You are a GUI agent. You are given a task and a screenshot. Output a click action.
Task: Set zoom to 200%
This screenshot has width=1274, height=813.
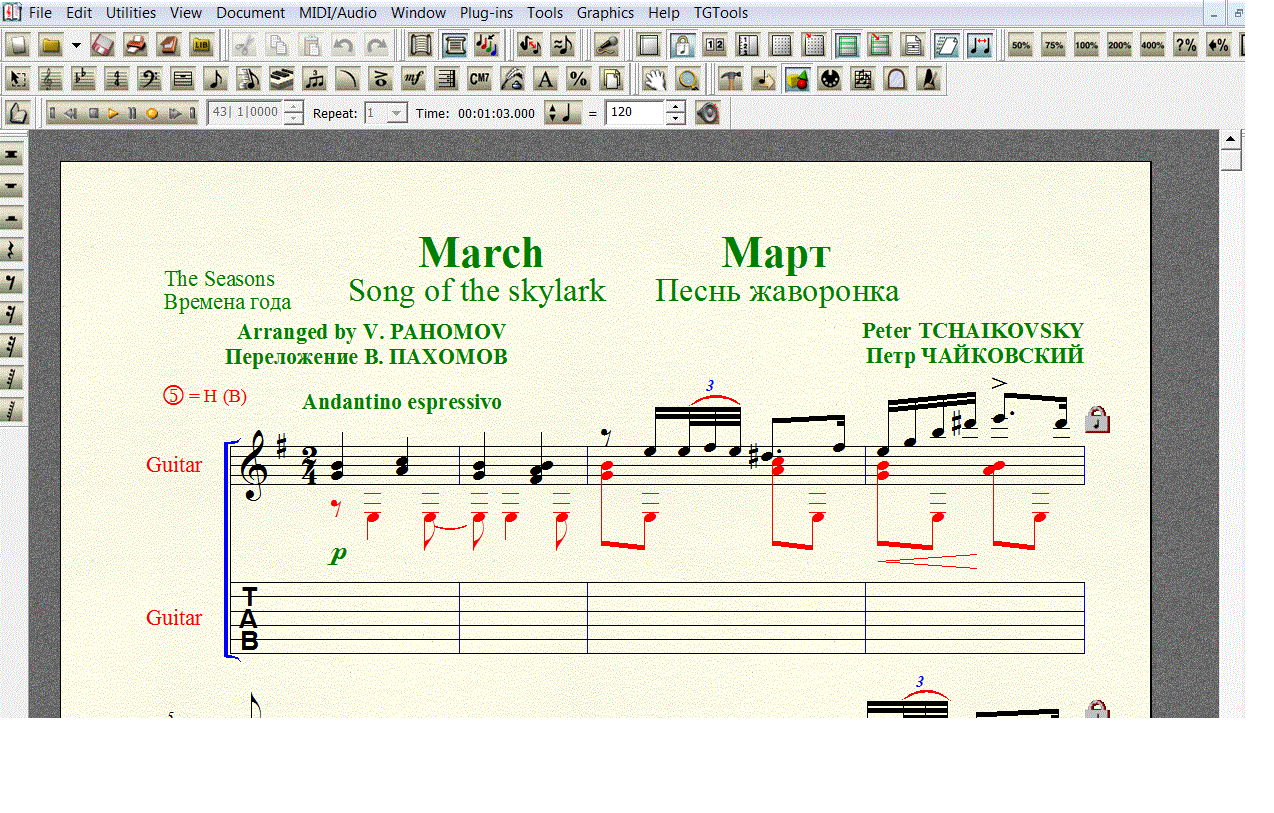coord(1119,45)
